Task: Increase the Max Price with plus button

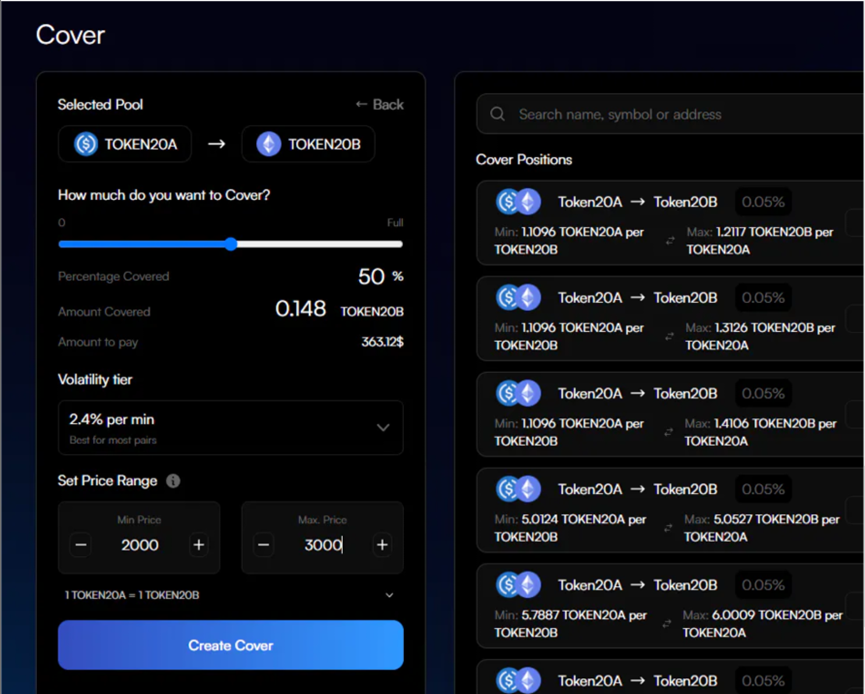Action: point(381,545)
